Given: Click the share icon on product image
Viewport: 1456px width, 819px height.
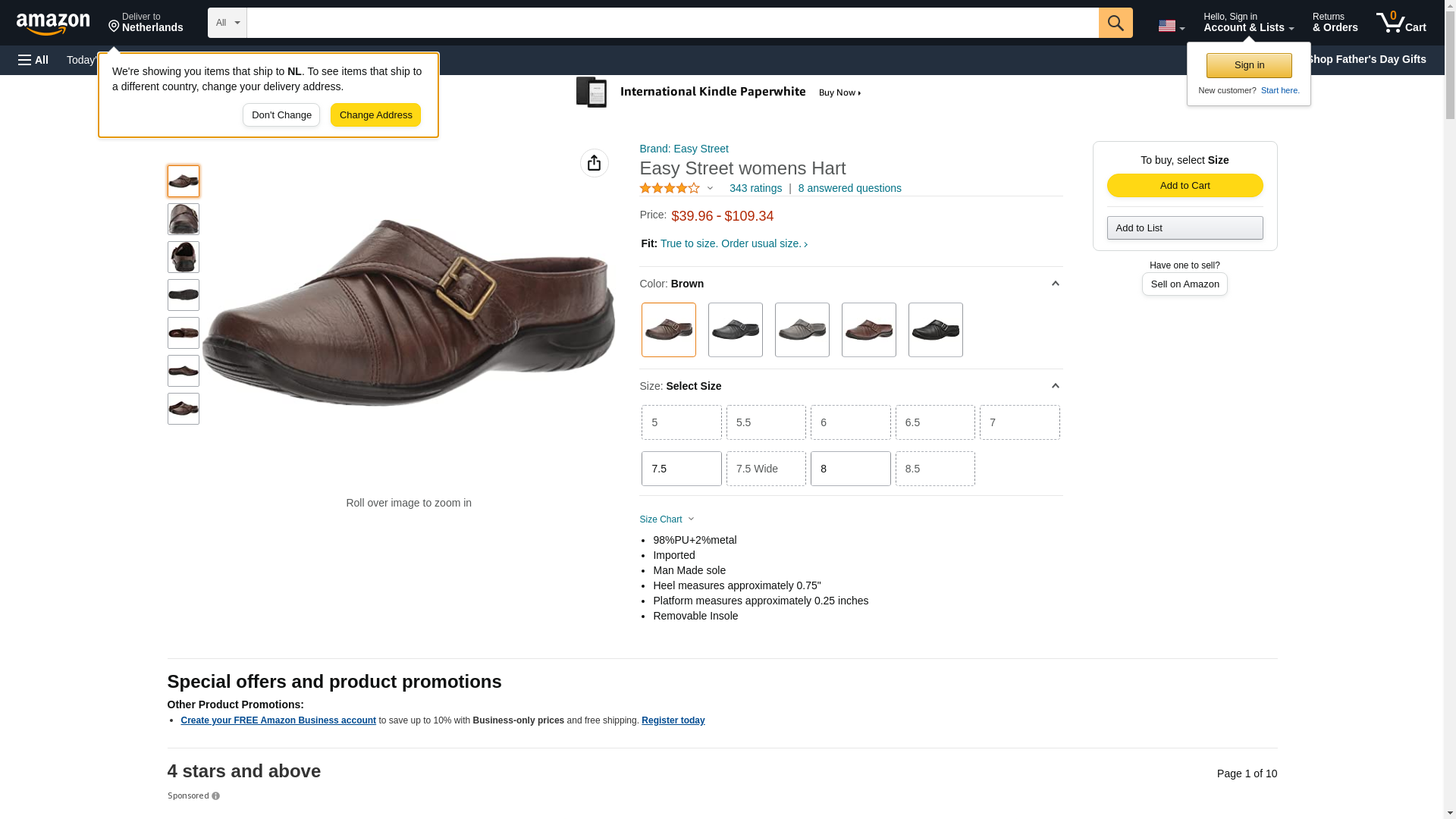Looking at the screenshot, I should click(595, 163).
